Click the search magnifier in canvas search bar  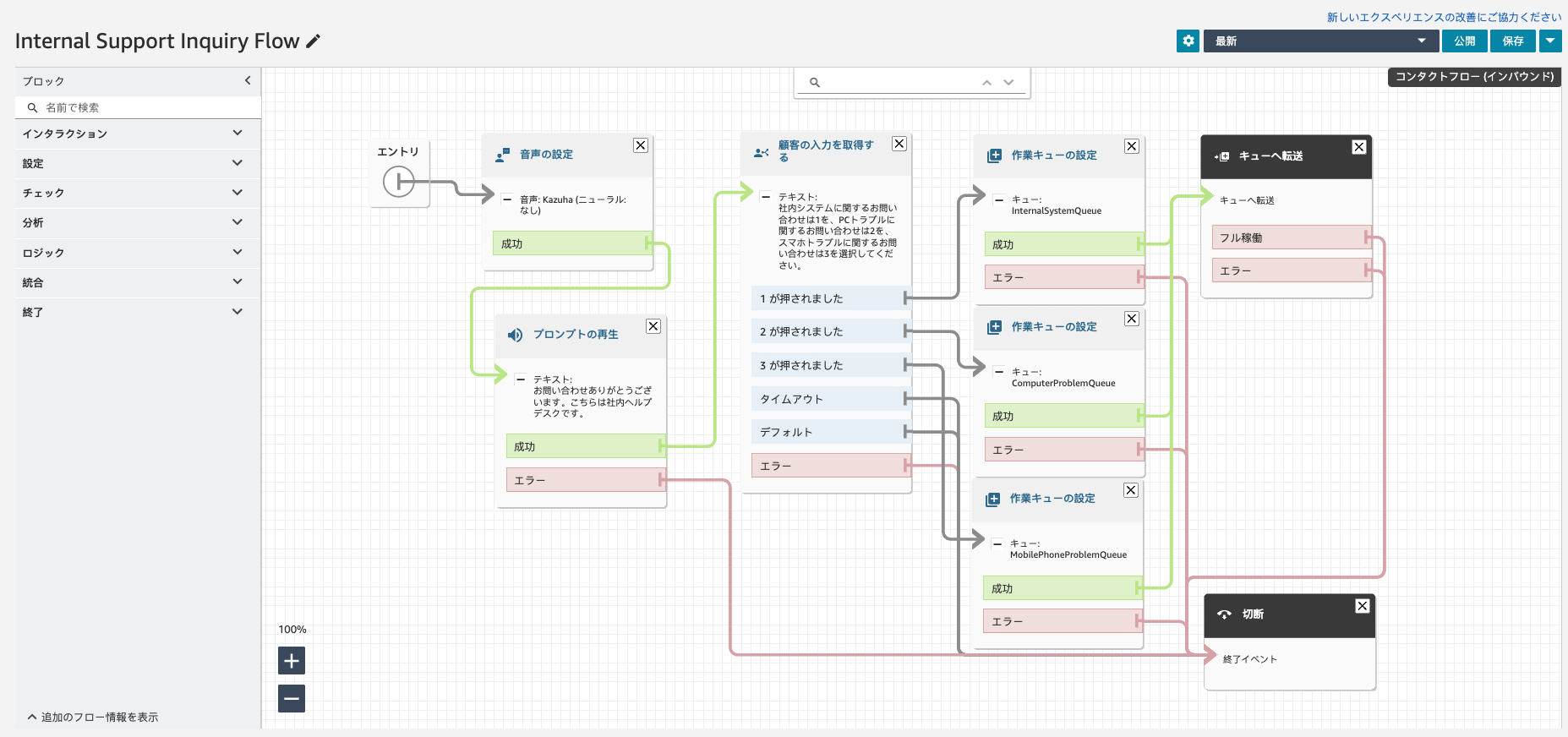pyautogui.click(x=815, y=83)
